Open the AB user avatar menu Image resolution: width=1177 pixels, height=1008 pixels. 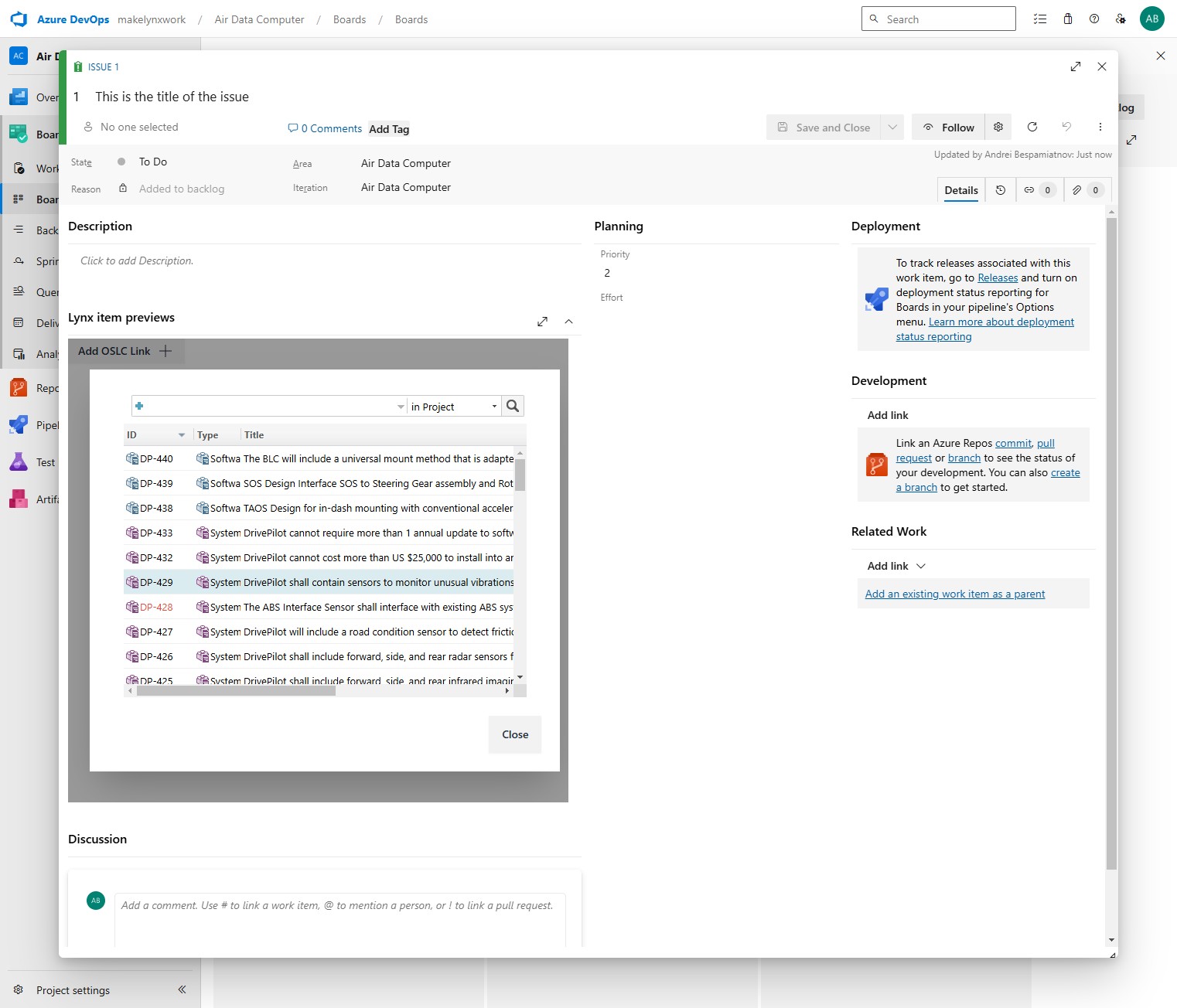1152,19
